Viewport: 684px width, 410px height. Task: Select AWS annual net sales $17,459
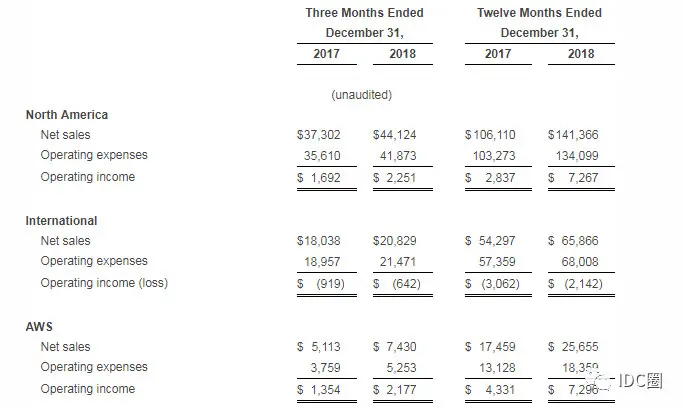490,347
